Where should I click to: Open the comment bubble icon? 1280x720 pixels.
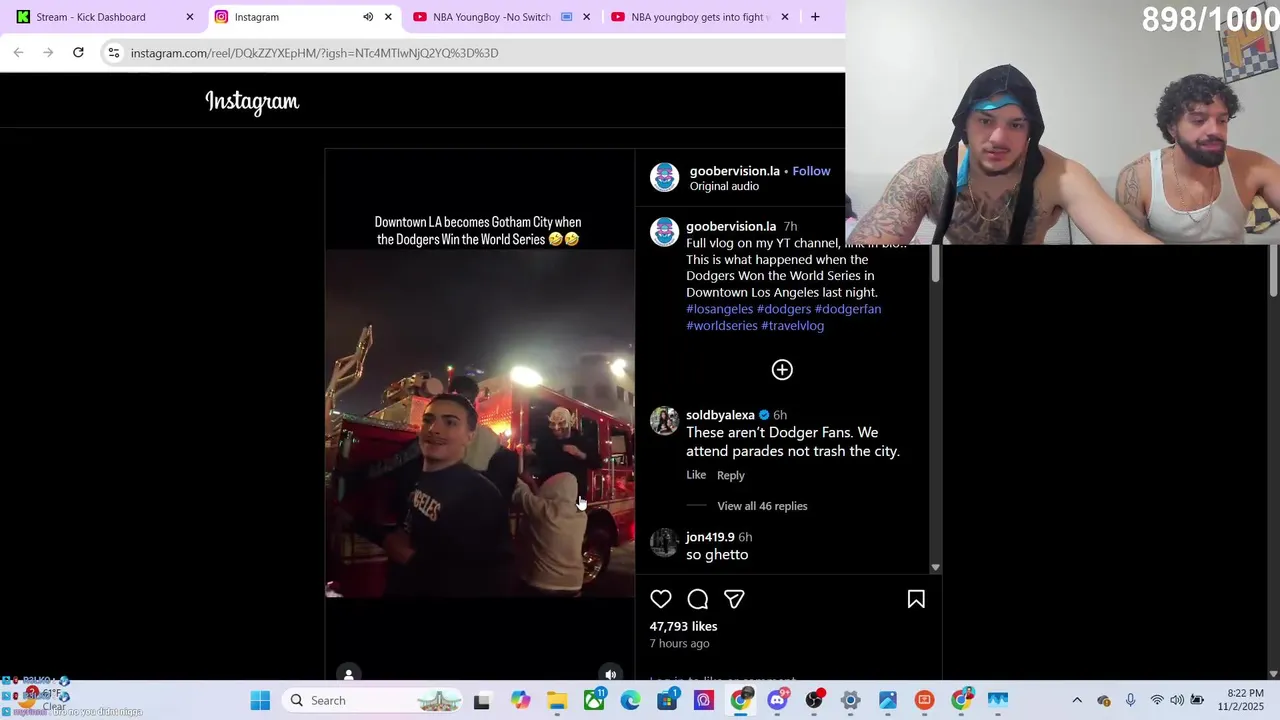click(698, 599)
